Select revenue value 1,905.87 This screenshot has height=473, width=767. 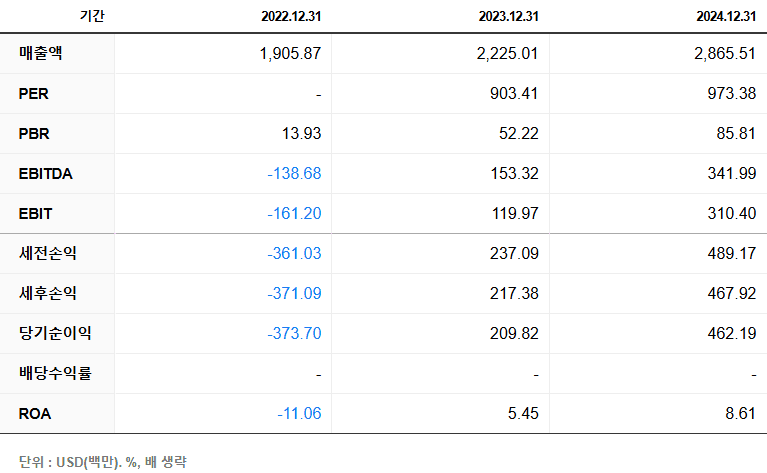(x=290, y=53)
